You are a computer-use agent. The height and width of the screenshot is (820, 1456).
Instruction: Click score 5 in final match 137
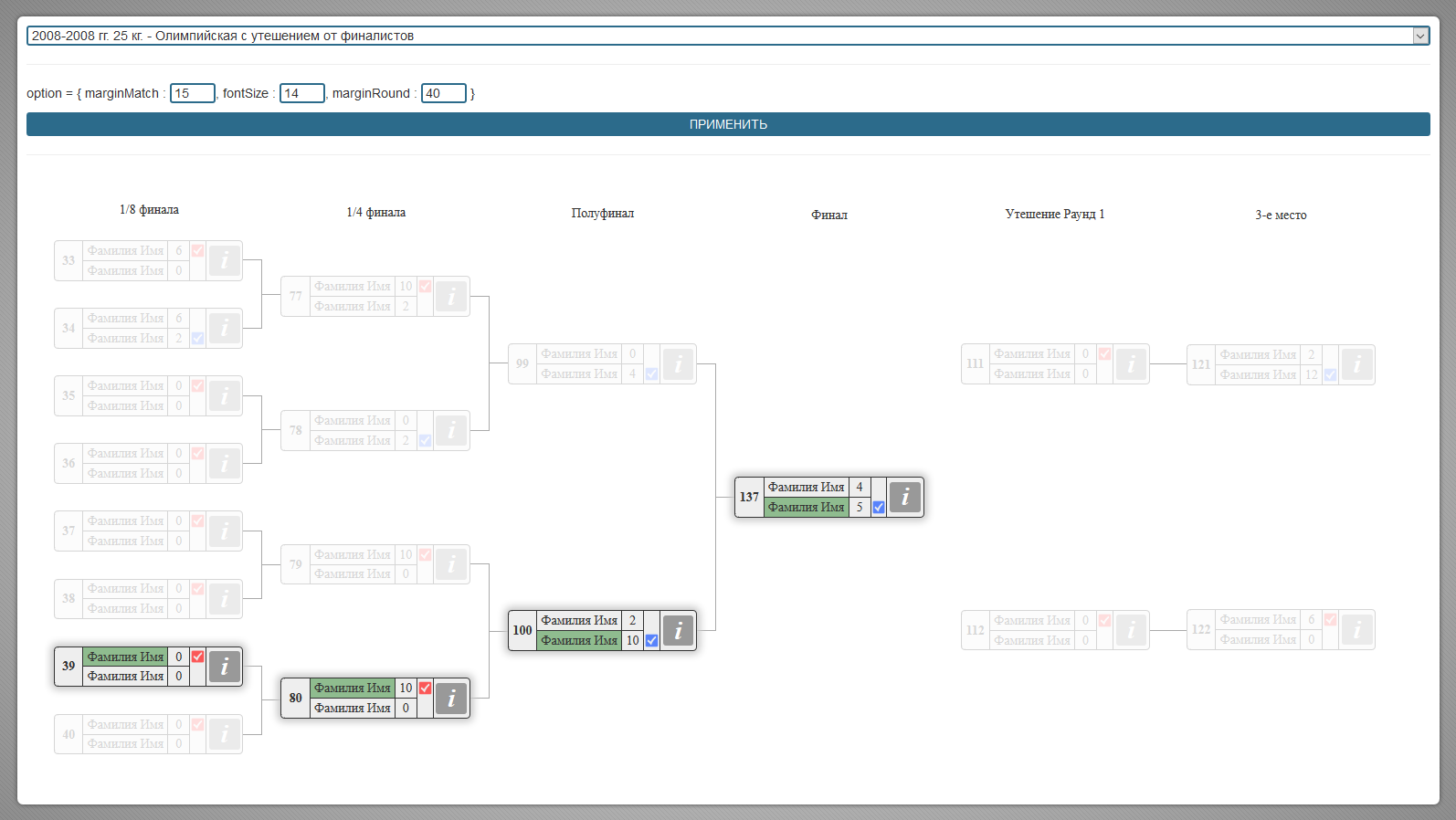[x=860, y=508]
